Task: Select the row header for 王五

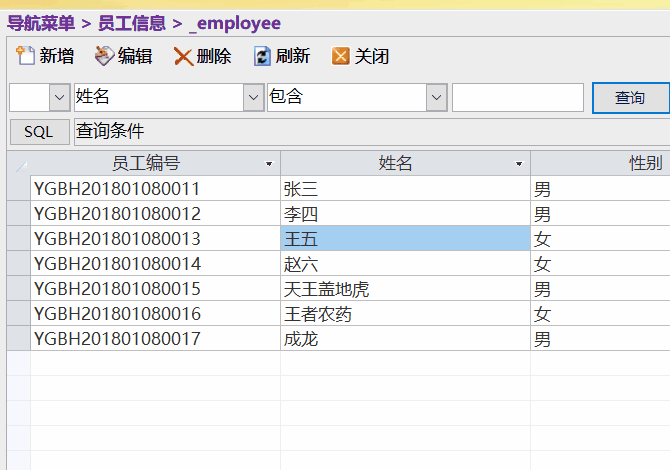Action: click(x=19, y=238)
